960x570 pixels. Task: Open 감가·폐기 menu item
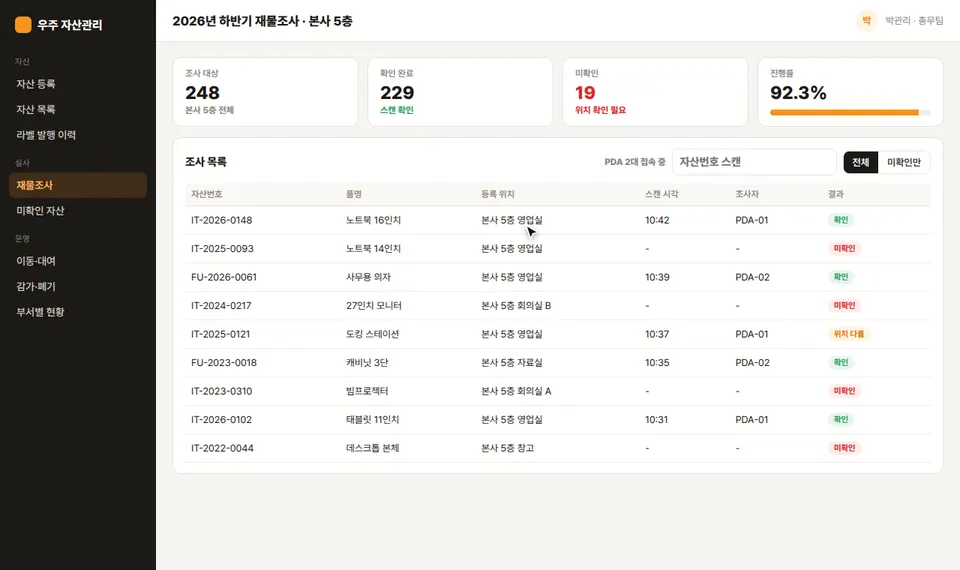pyautogui.click(x=78, y=287)
